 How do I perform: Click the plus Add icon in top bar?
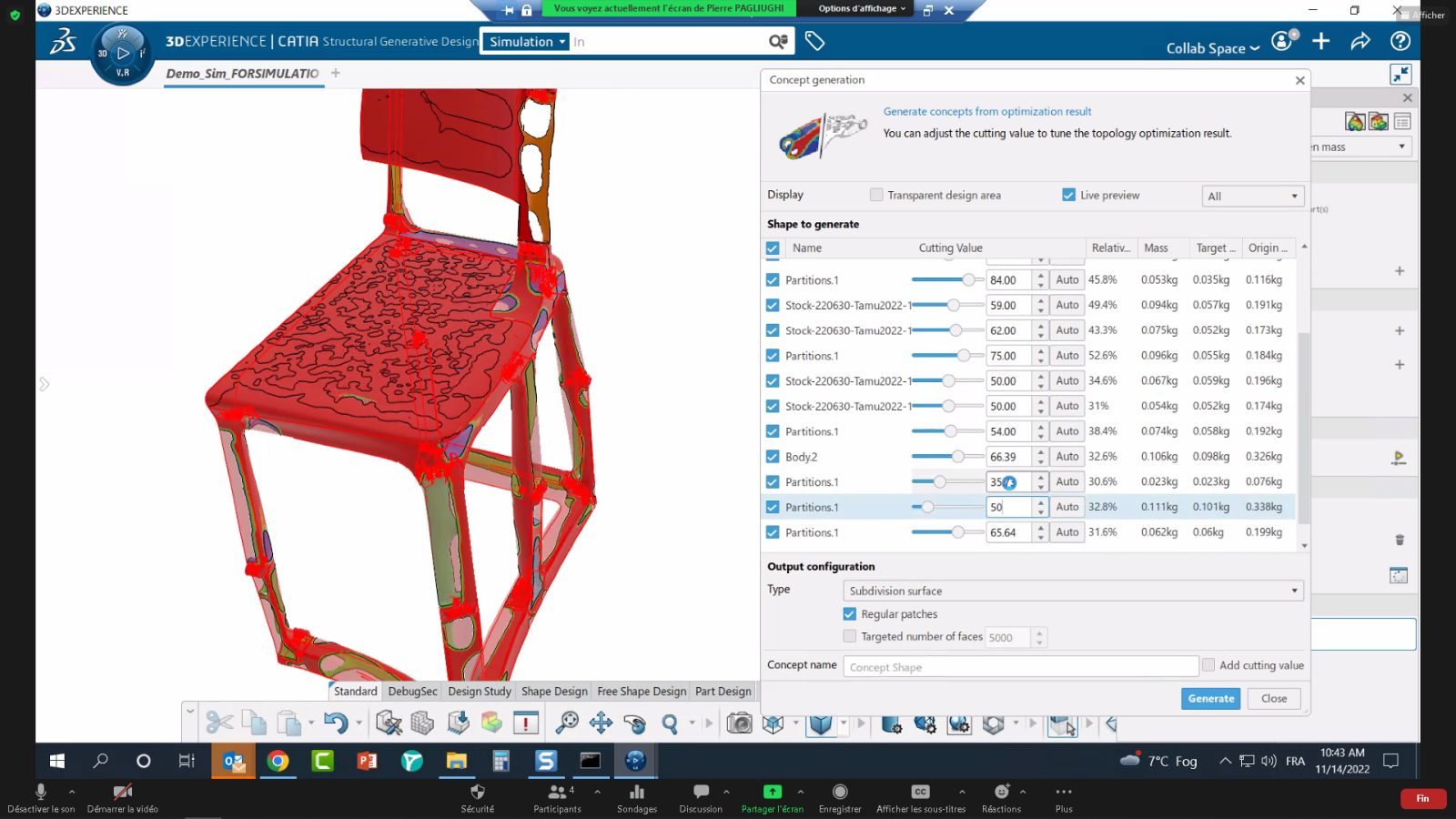[1321, 41]
